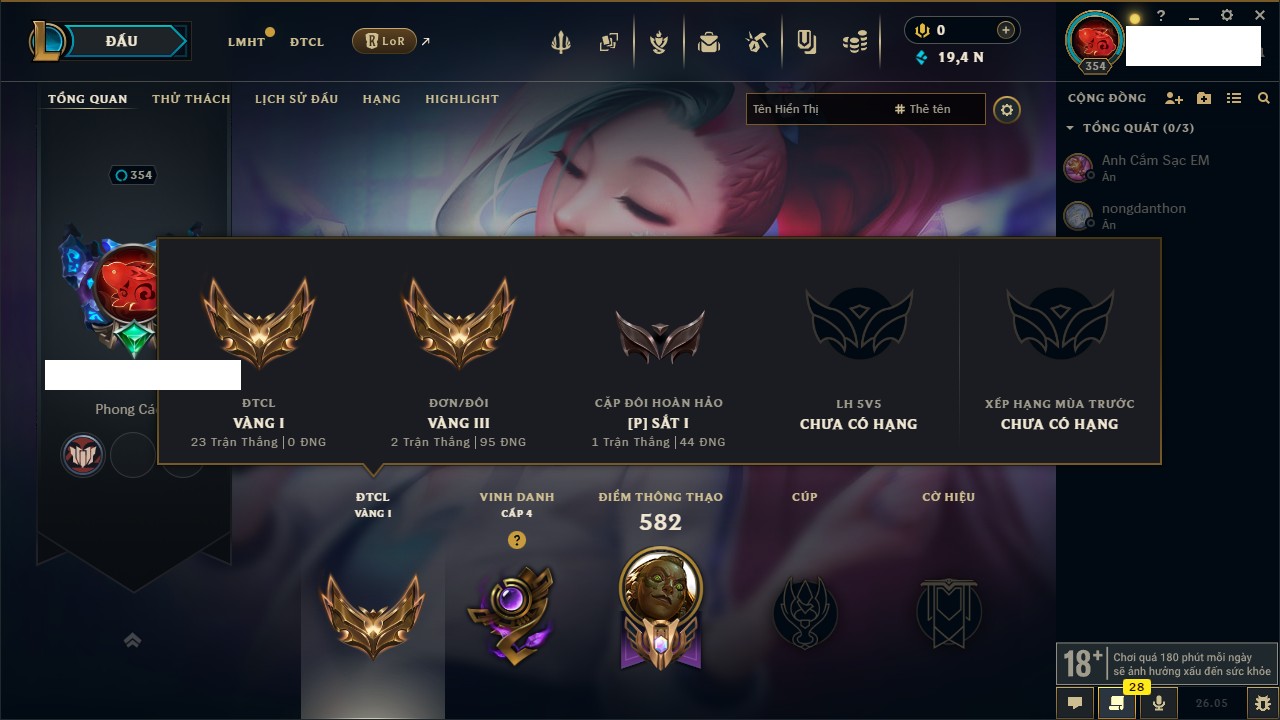This screenshot has height=720, width=1280.
Task: Click the new friend folder icon
Action: pos(1204,98)
